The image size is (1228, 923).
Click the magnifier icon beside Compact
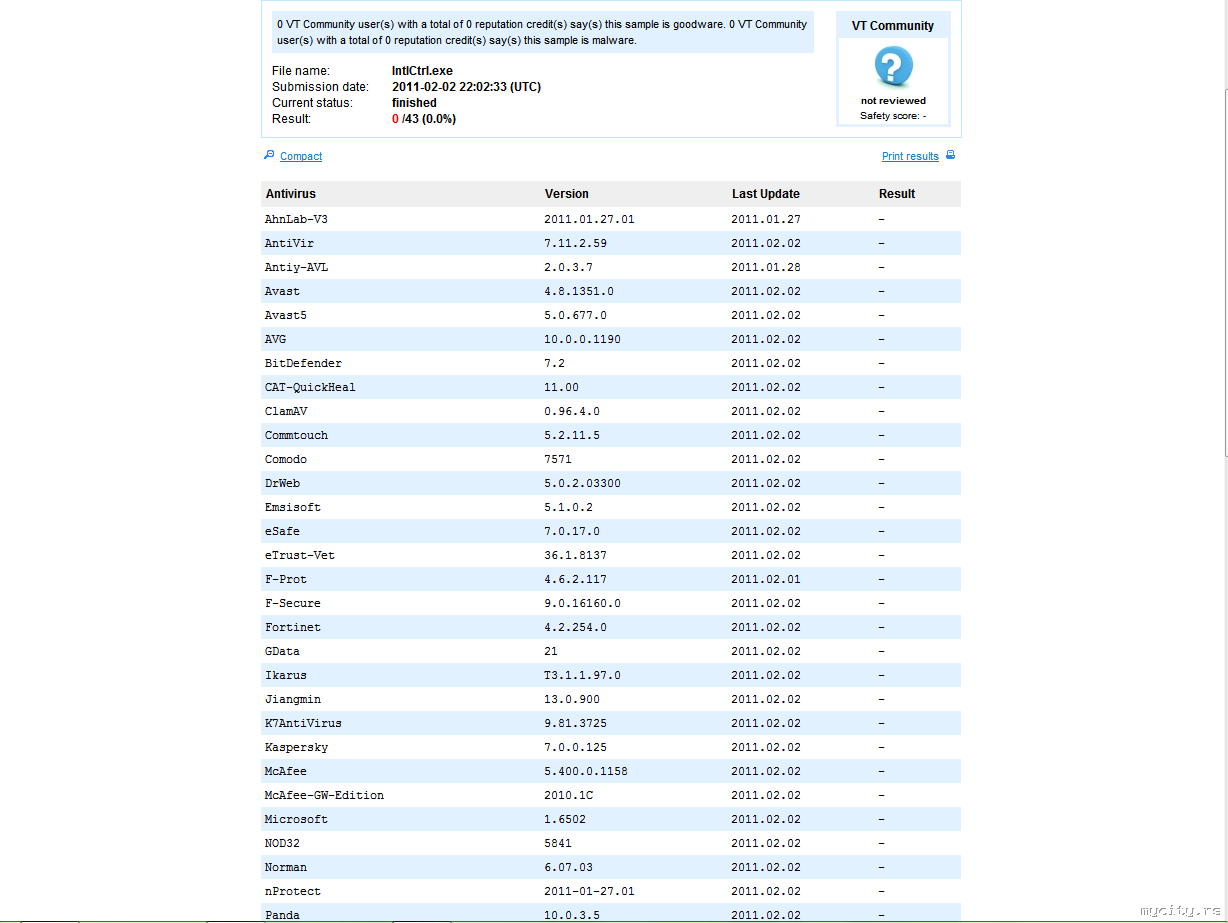[269, 155]
